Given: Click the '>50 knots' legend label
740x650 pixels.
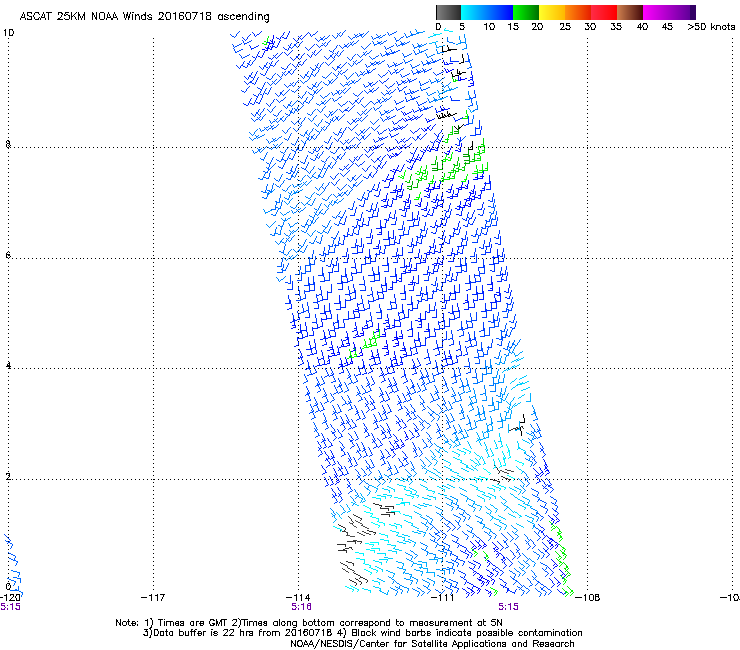Looking at the screenshot, I should click(x=711, y=27).
